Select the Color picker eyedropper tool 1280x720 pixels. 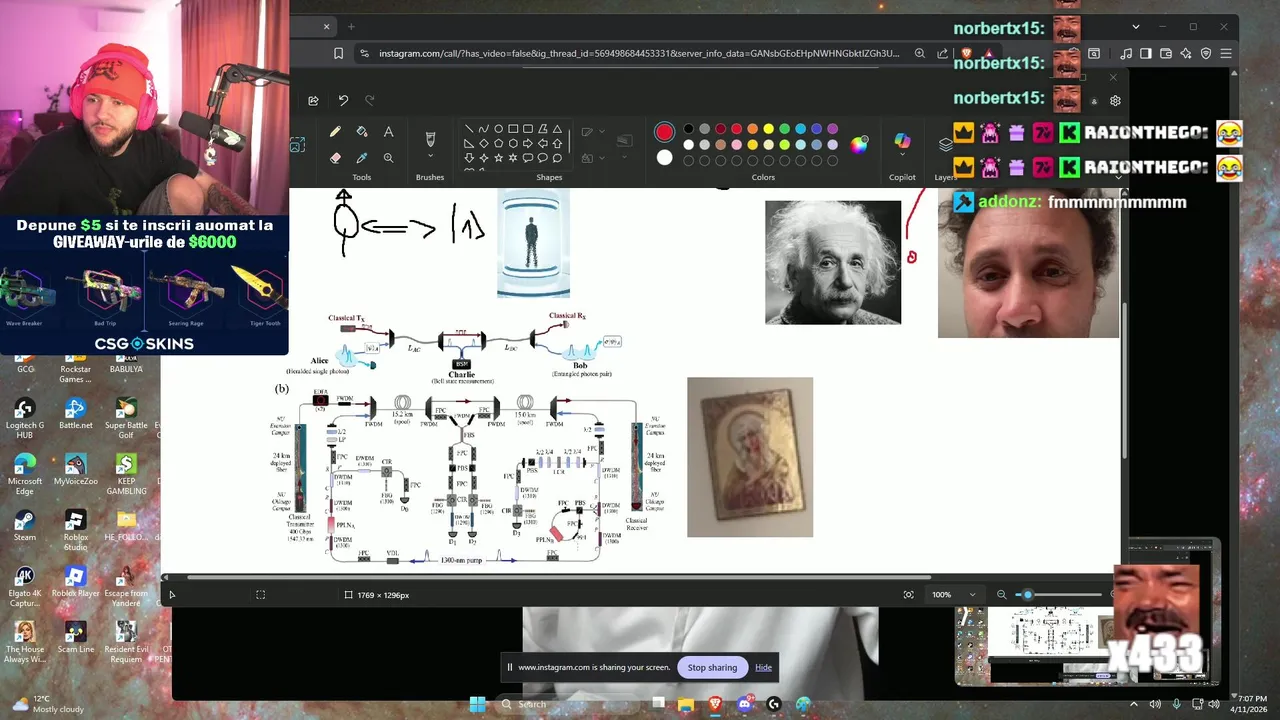[x=362, y=158]
